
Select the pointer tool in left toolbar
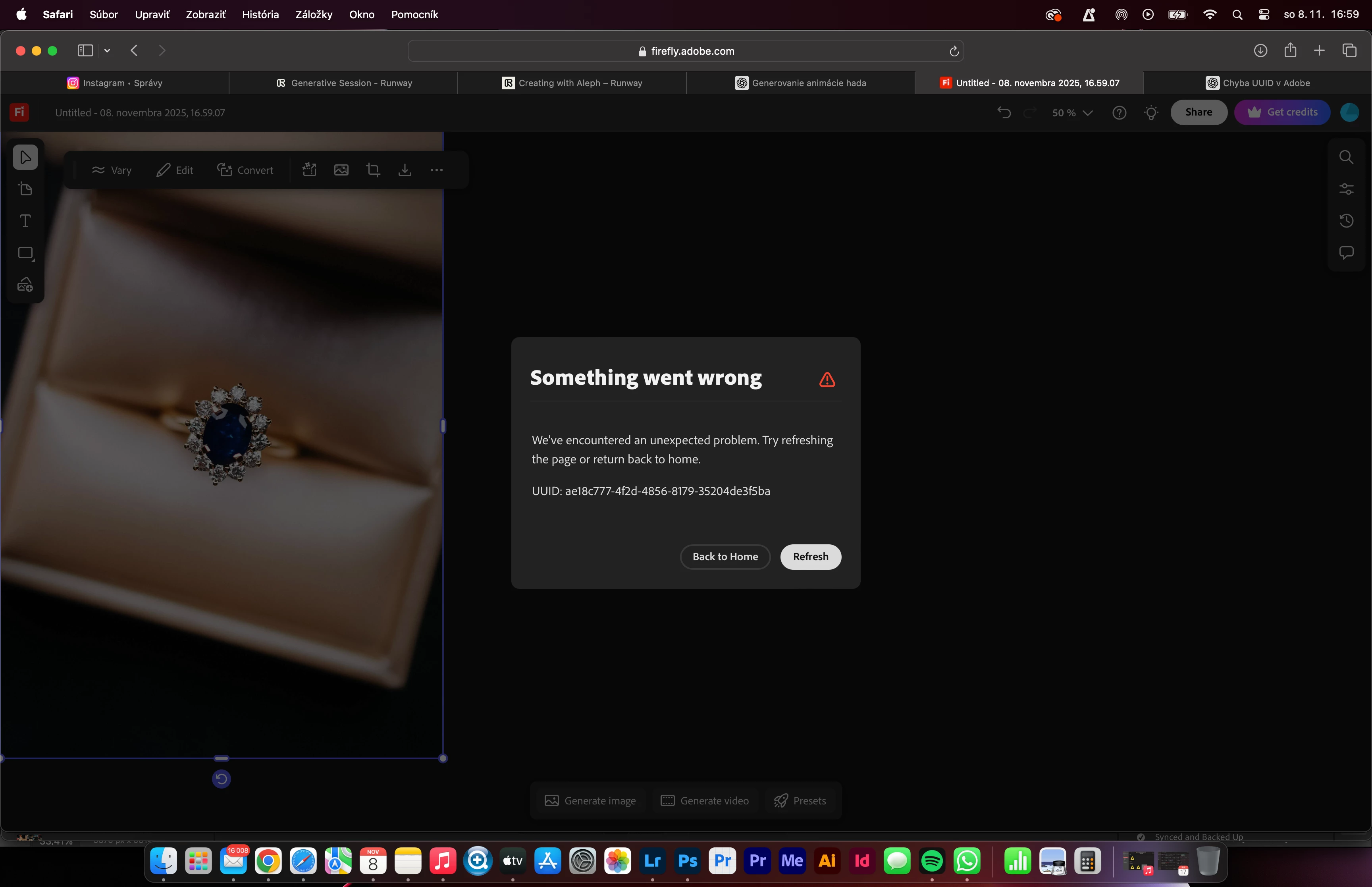pyautogui.click(x=25, y=157)
